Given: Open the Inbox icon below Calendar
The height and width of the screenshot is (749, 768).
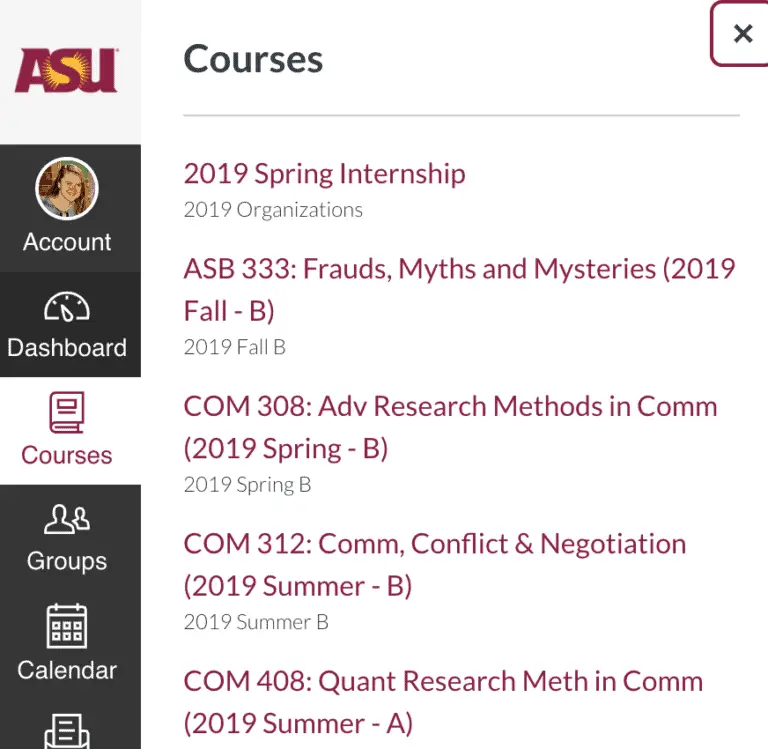Looking at the screenshot, I should click(67, 730).
